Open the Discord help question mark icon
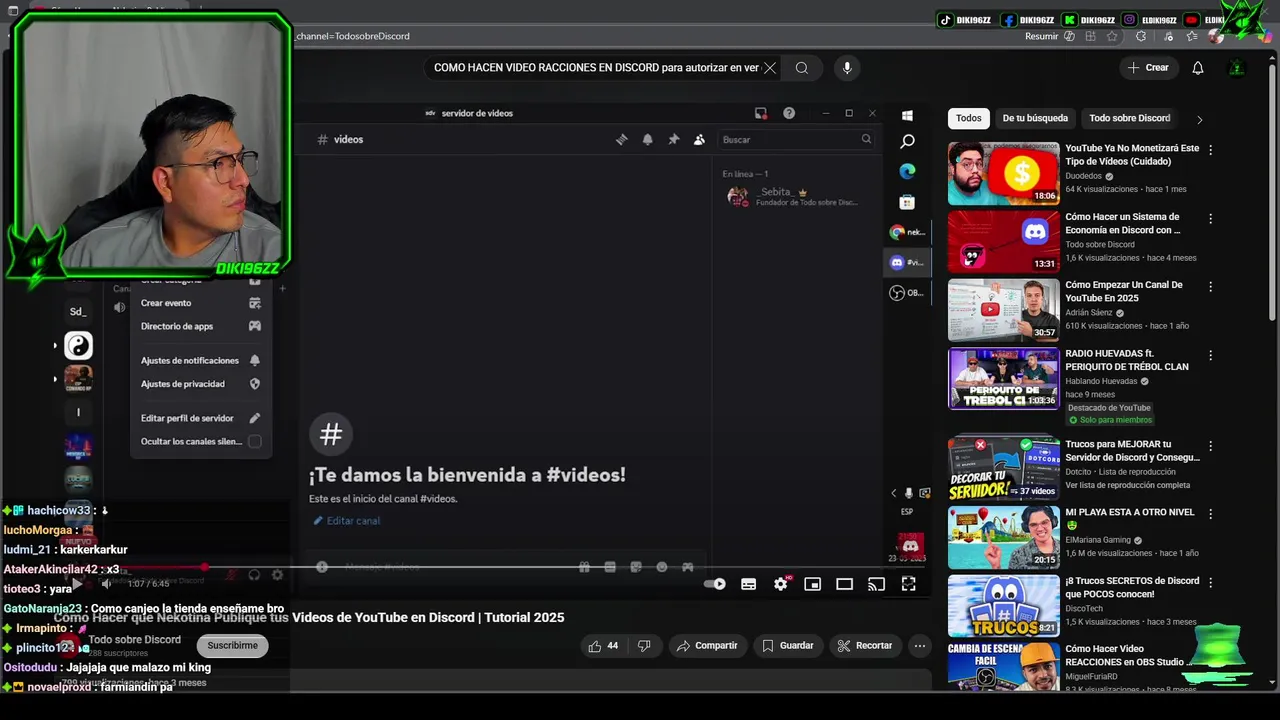The width and height of the screenshot is (1280, 720). [x=789, y=113]
